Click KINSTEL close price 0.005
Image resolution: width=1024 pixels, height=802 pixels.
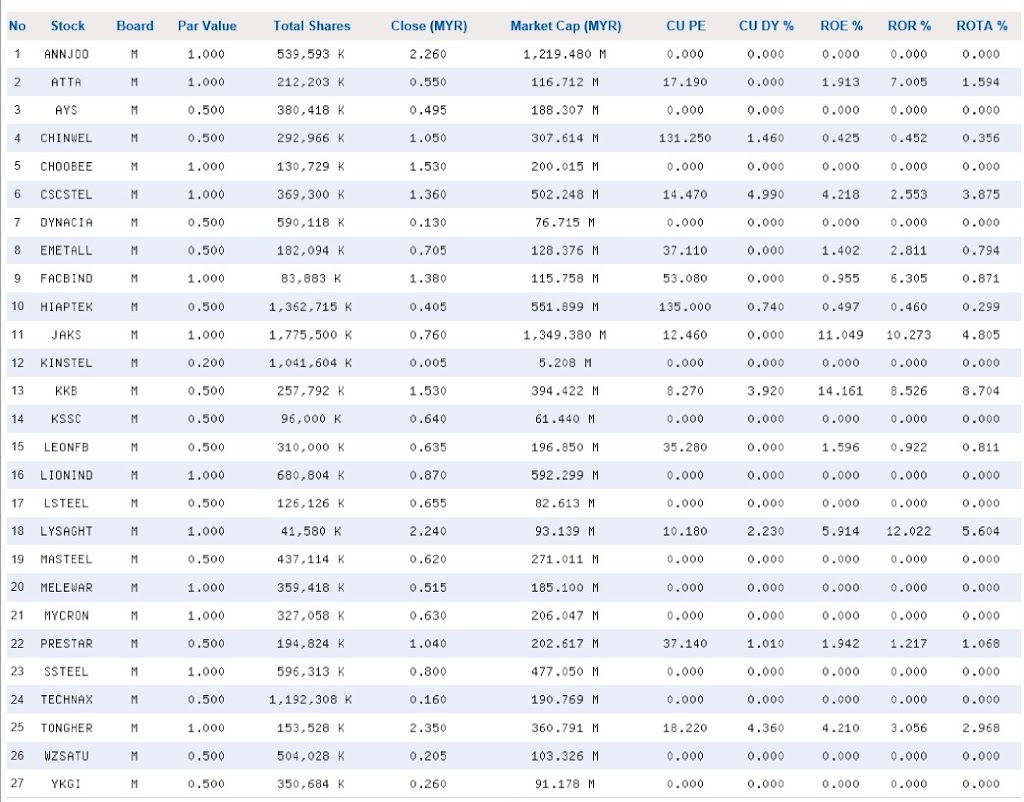pyautogui.click(x=428, y=363)
